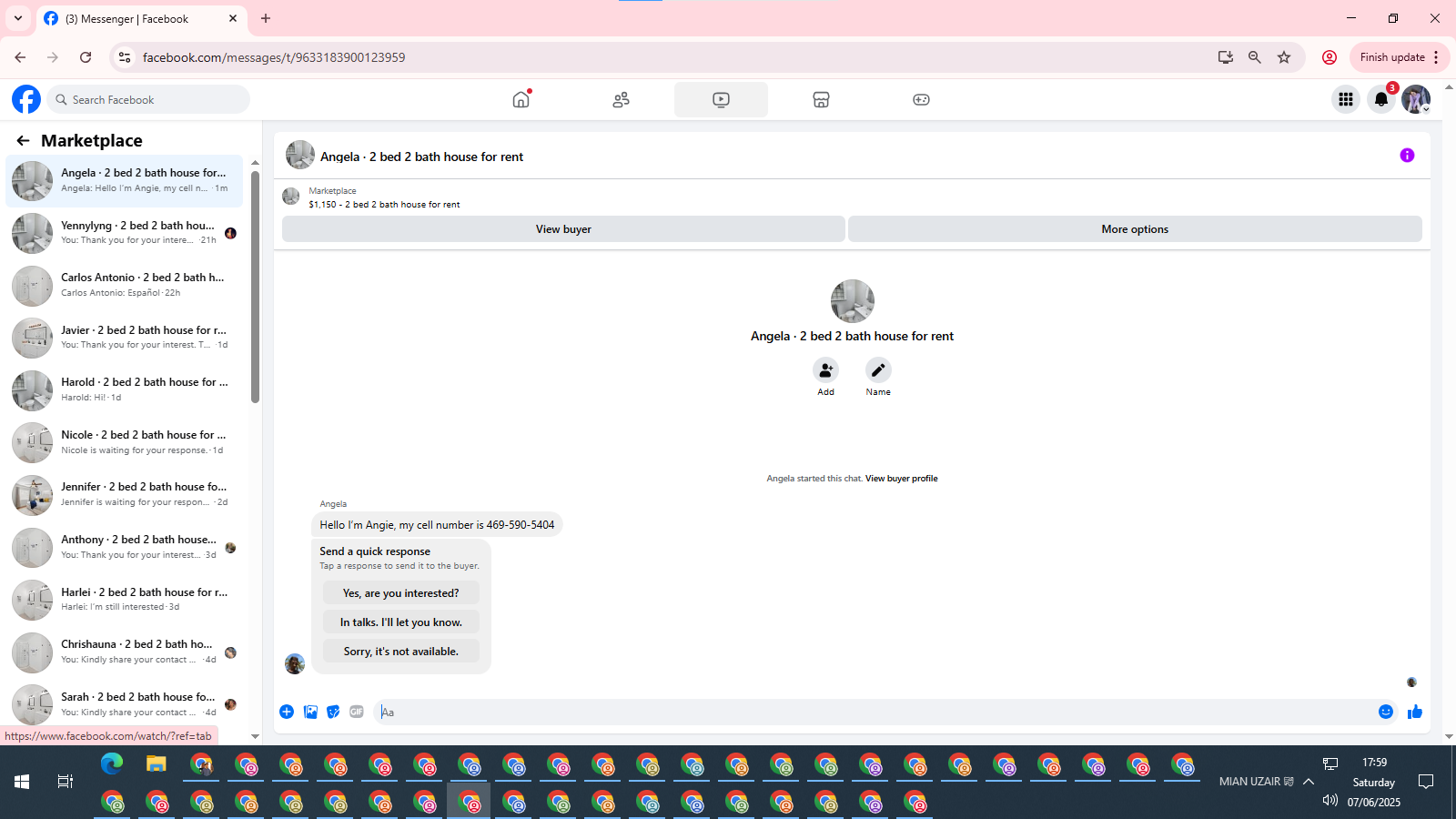
Task: Open Chrishauna's conversation in the list
Action: point(125,652)
